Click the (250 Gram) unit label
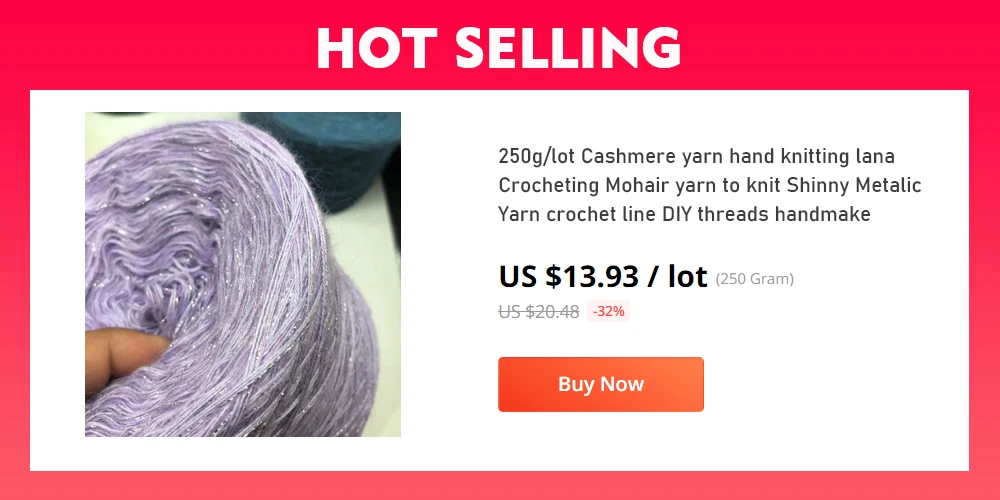 pyautogui.click(x=754, y=279)
